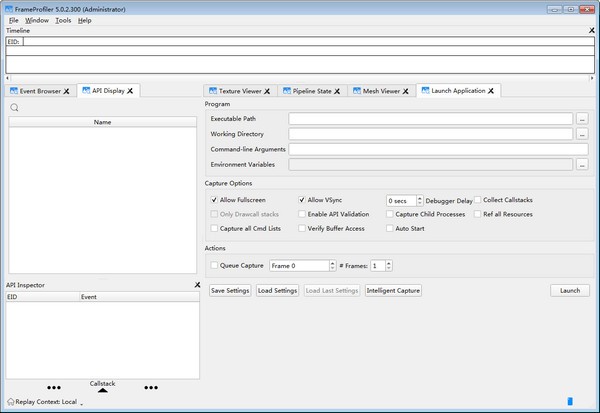Enable Capture all Cmd Lists
600x413 pixels.
tap(214, 228)
